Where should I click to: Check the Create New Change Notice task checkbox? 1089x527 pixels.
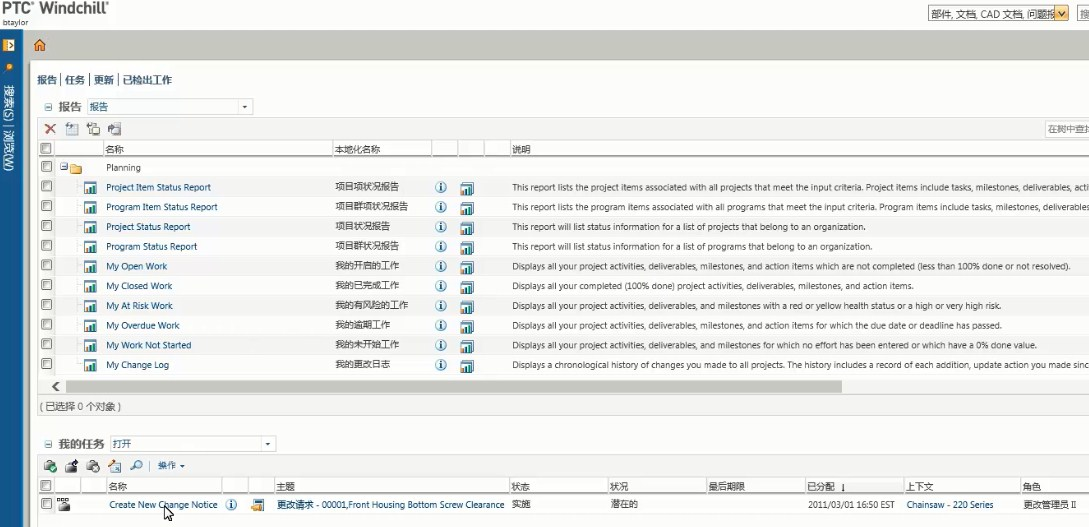(x=46, y=504)
